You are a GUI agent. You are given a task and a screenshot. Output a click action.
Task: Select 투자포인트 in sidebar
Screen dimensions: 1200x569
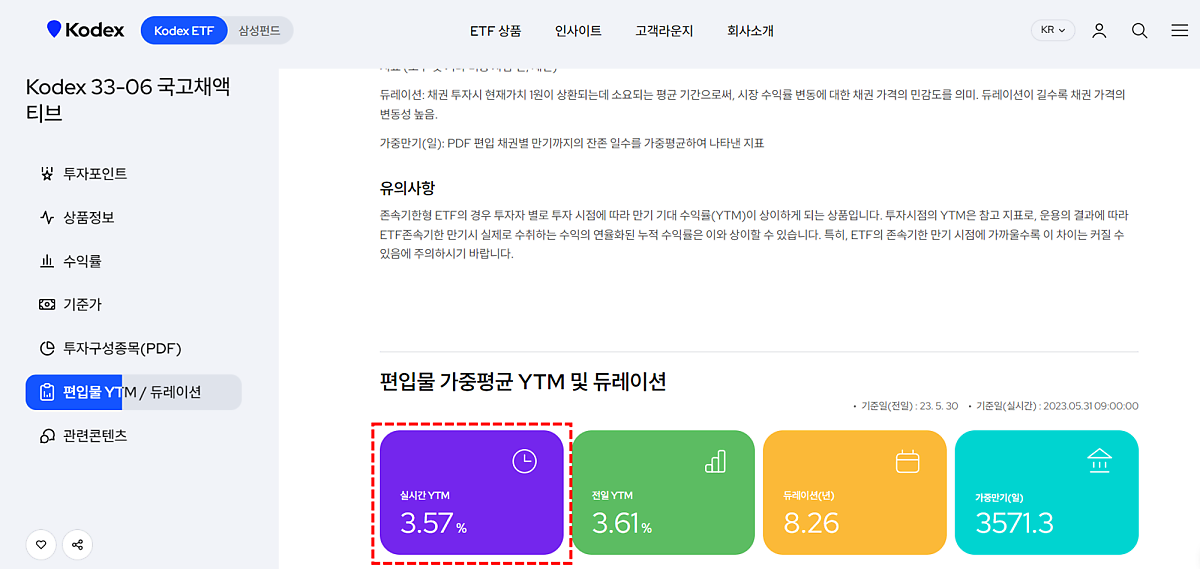click(95, 173)
